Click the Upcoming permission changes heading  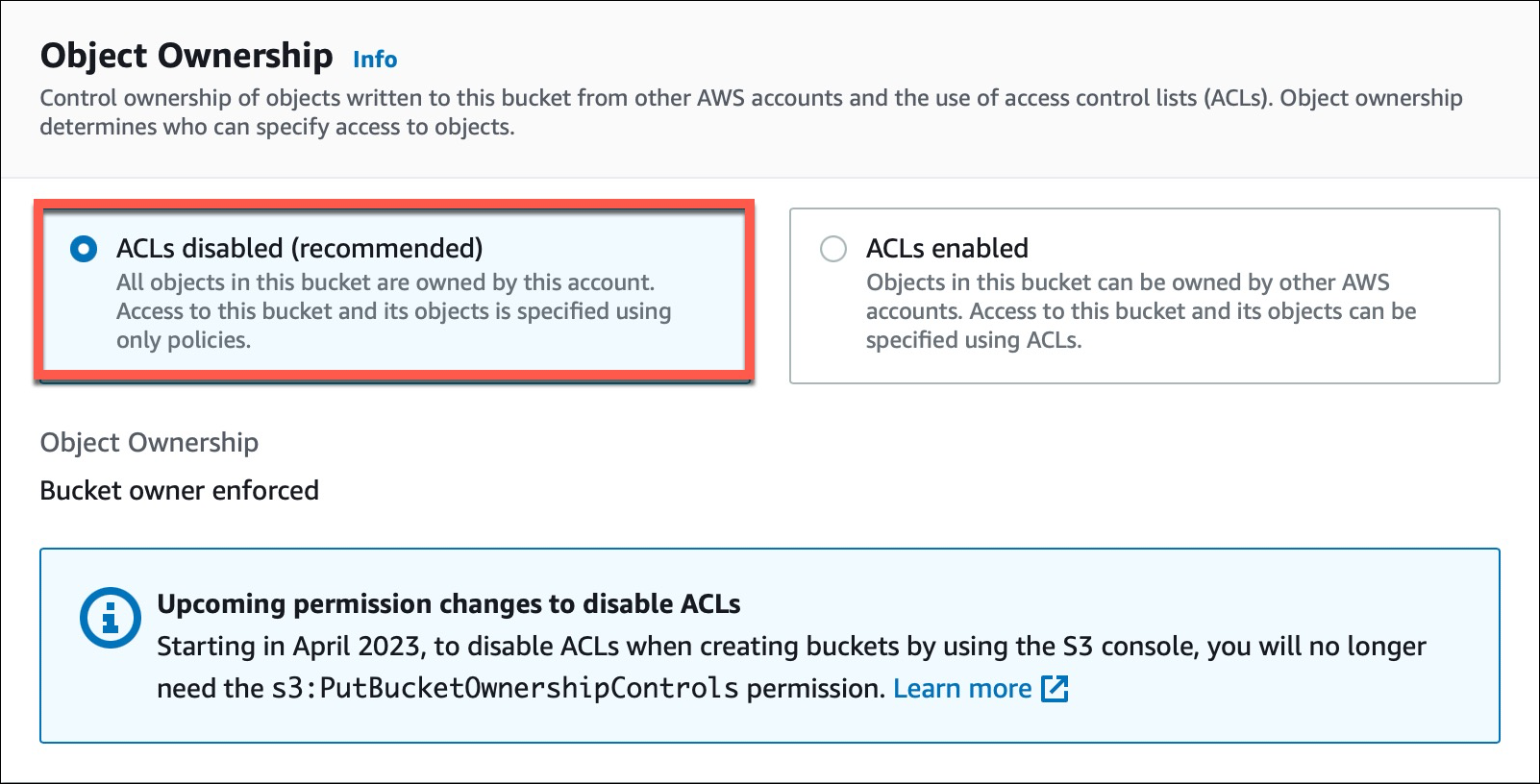[449, 604]
